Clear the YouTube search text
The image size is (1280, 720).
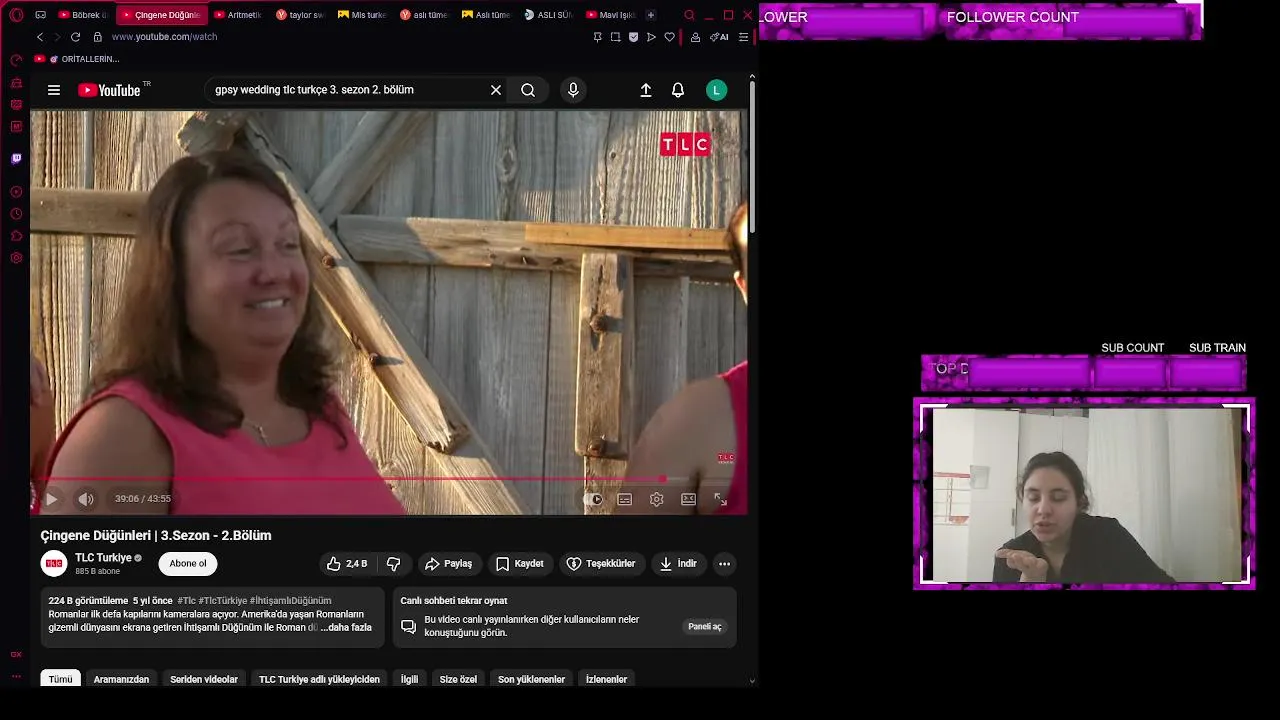tap(496, 90)
